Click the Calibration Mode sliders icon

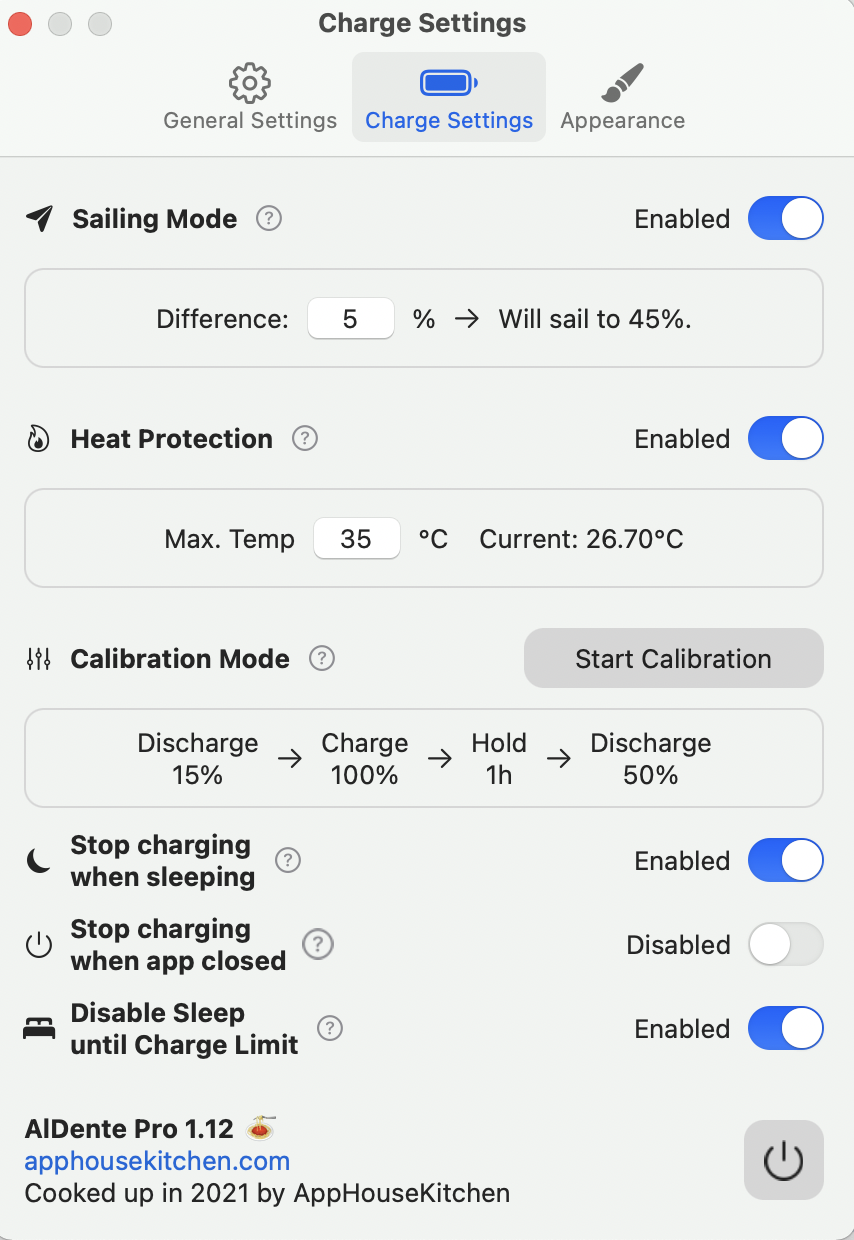pos(38,659)
